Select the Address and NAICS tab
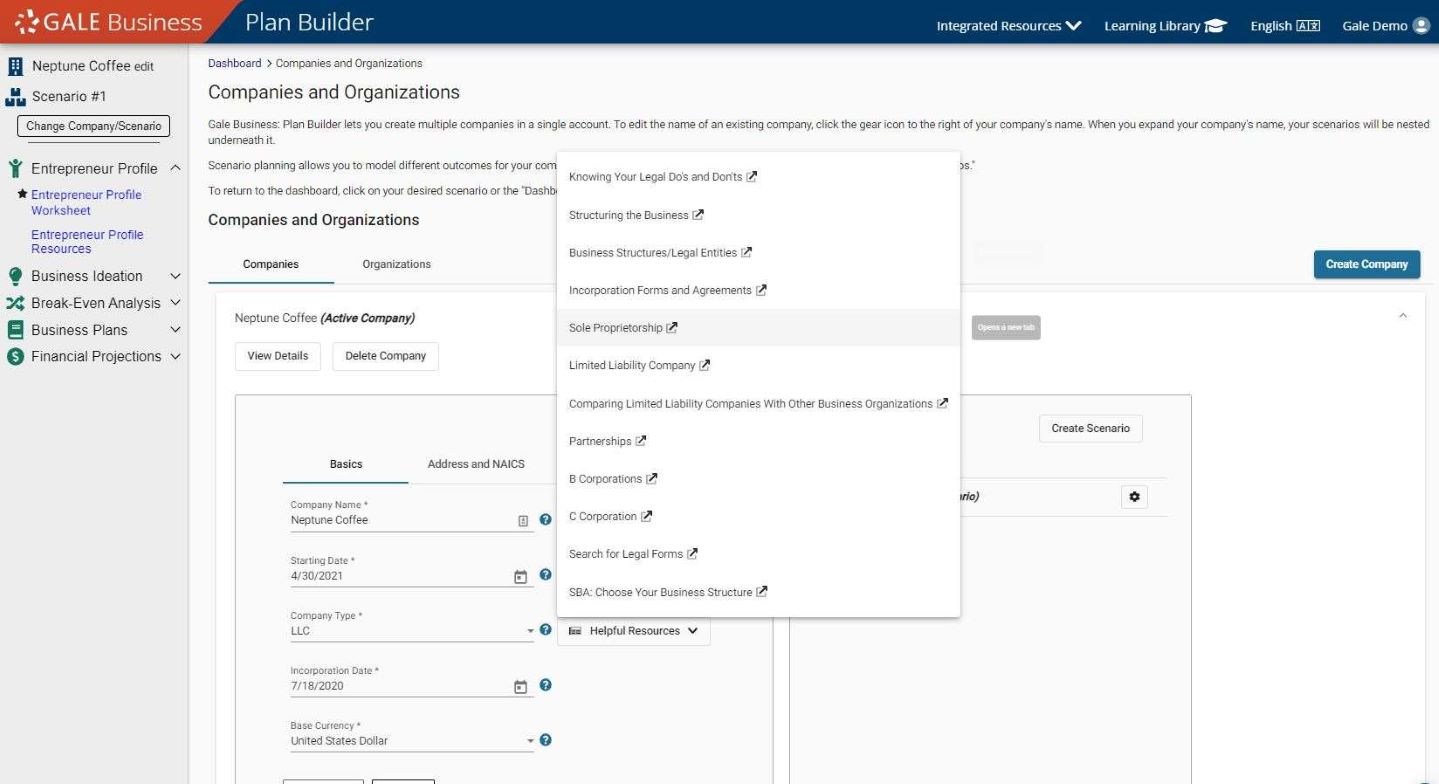 [476, 464]
